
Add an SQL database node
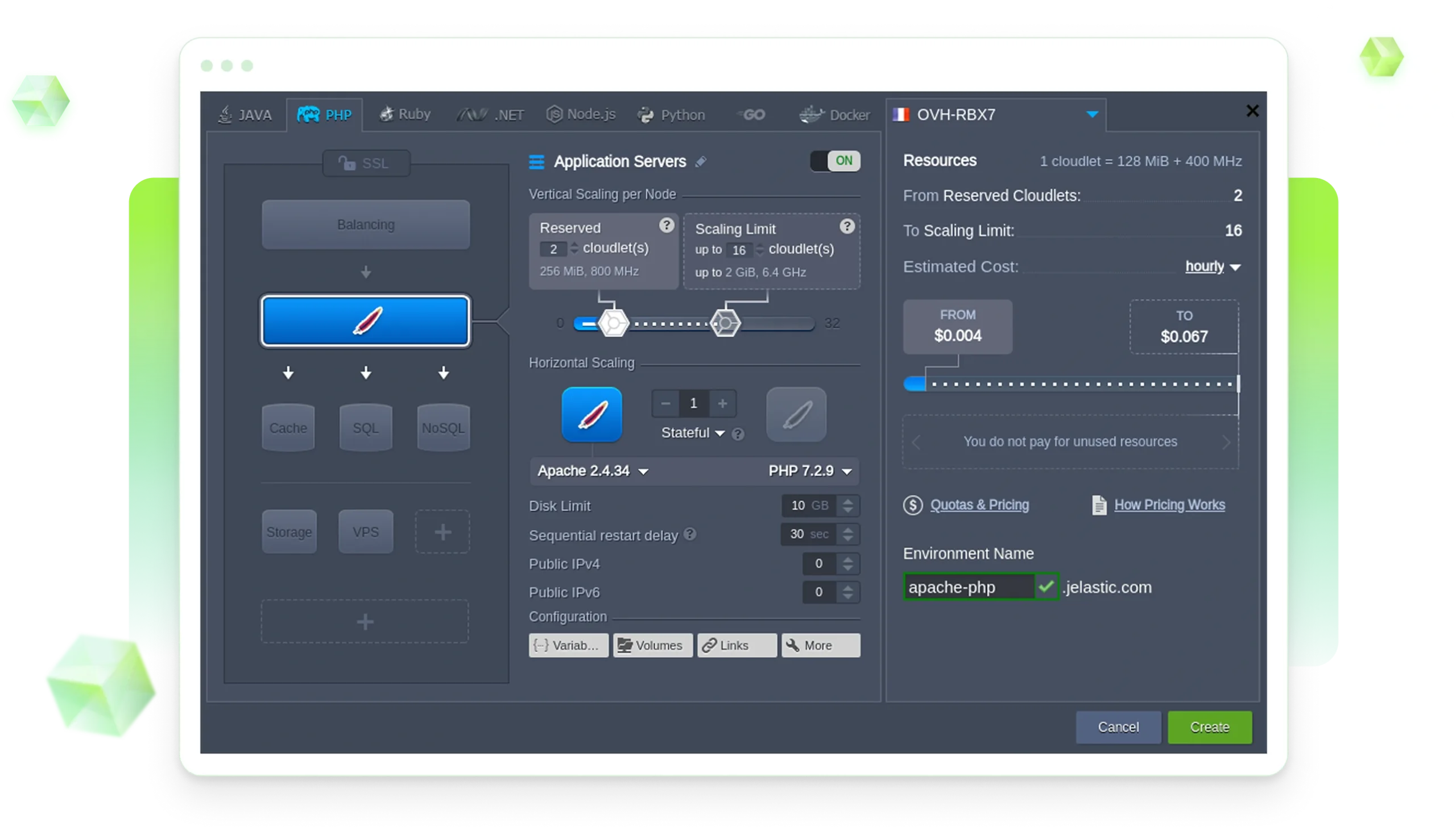point(366,428)
